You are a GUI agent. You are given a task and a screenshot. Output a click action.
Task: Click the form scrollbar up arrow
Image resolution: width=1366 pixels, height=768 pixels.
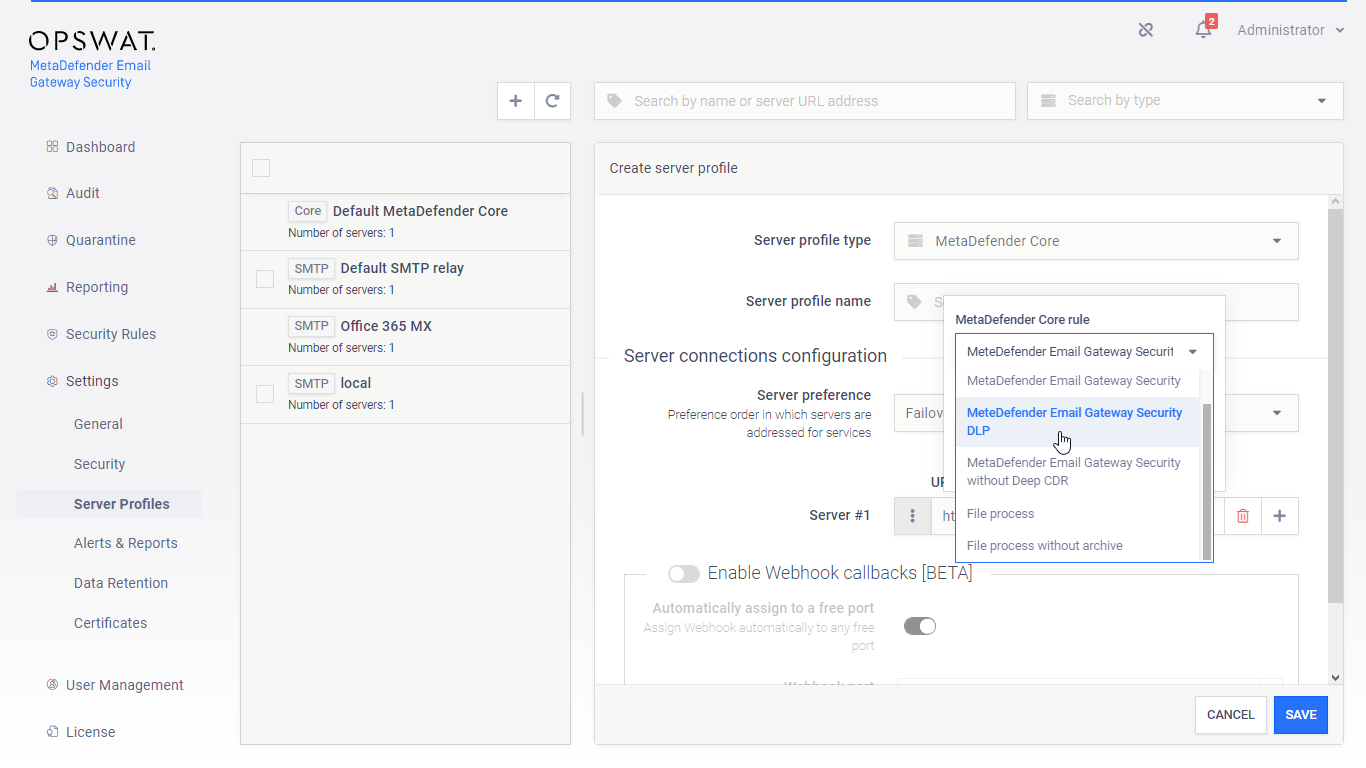[1335, 202]
